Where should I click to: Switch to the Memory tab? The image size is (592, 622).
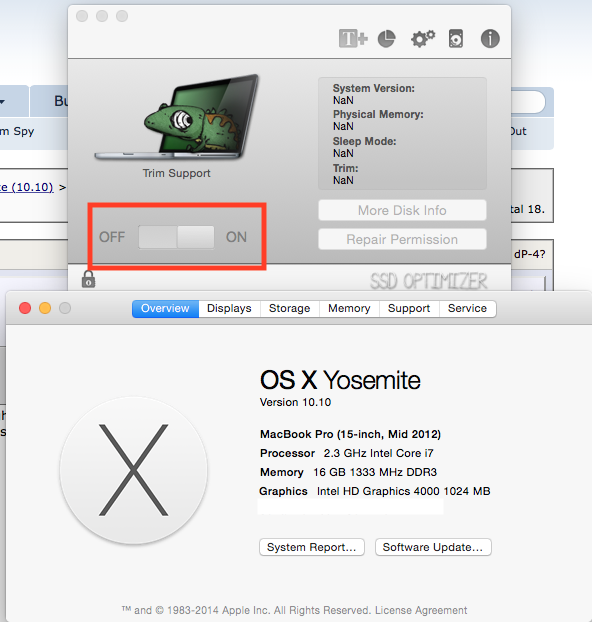pyautogui.click(x=349, y=308)
